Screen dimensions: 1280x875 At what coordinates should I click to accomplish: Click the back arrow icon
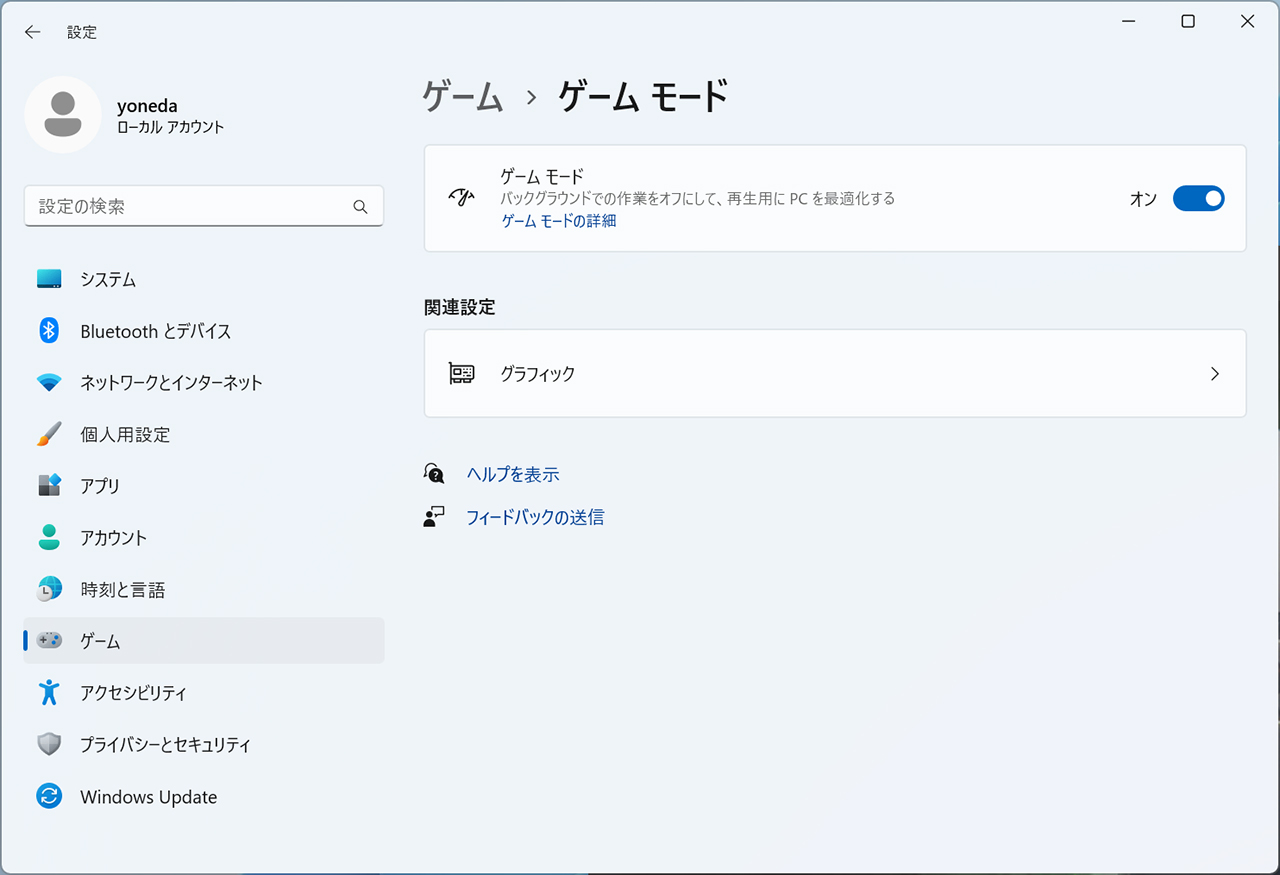33,32
